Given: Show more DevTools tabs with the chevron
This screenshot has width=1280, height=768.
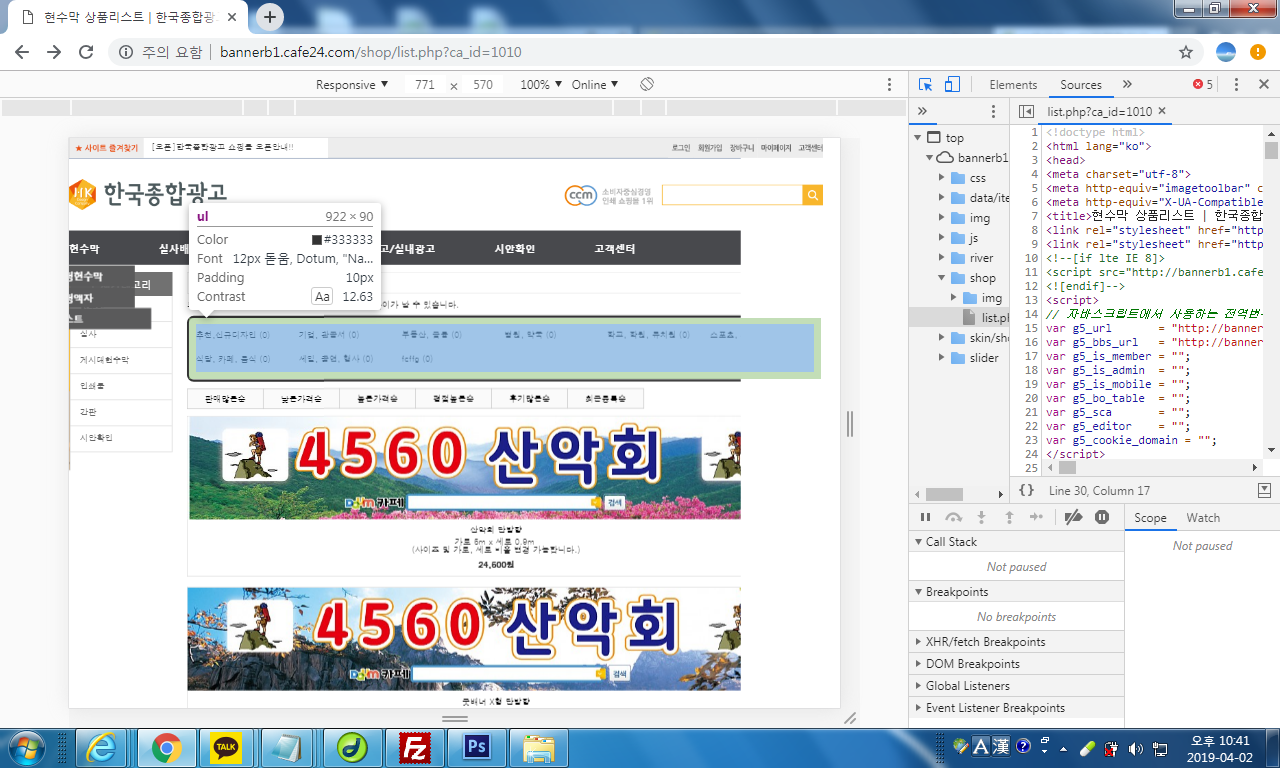Looking at the screenshot, I should coord(1127,85).
